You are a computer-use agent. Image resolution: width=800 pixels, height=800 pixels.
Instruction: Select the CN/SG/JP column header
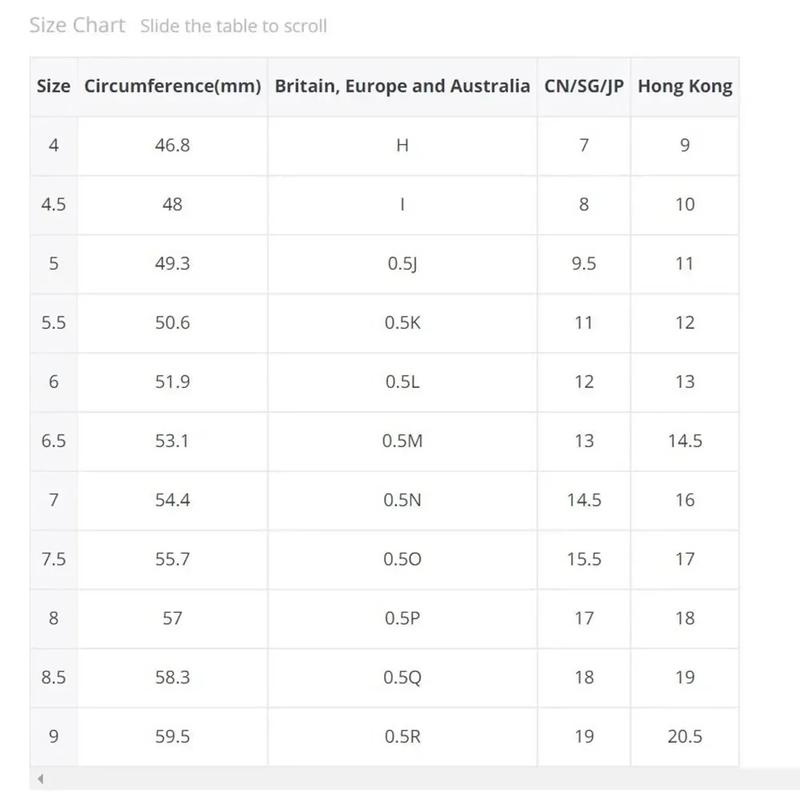(x=584, y=86)
